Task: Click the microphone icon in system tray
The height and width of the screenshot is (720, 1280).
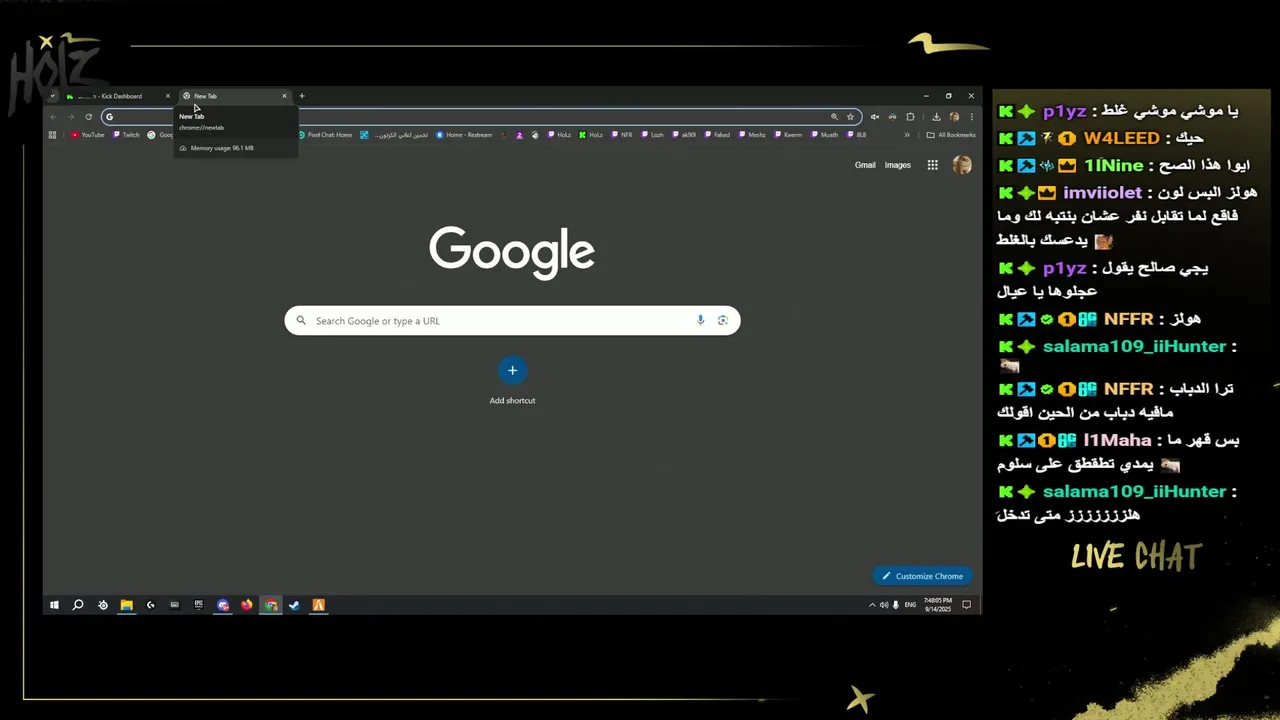Action: (x=895, y=605)
